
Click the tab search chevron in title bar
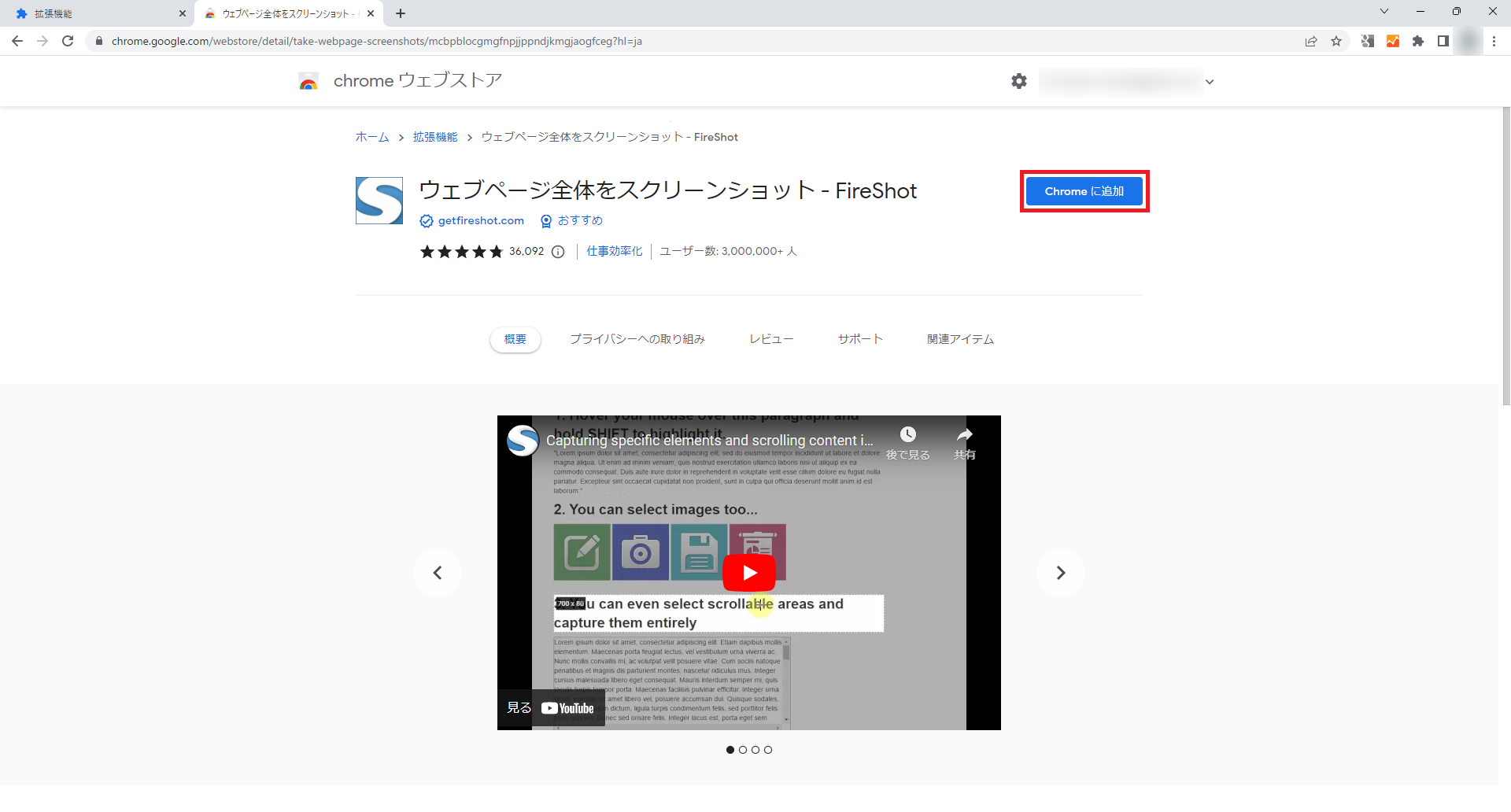pyautogui.click(x=1384, y=12)
